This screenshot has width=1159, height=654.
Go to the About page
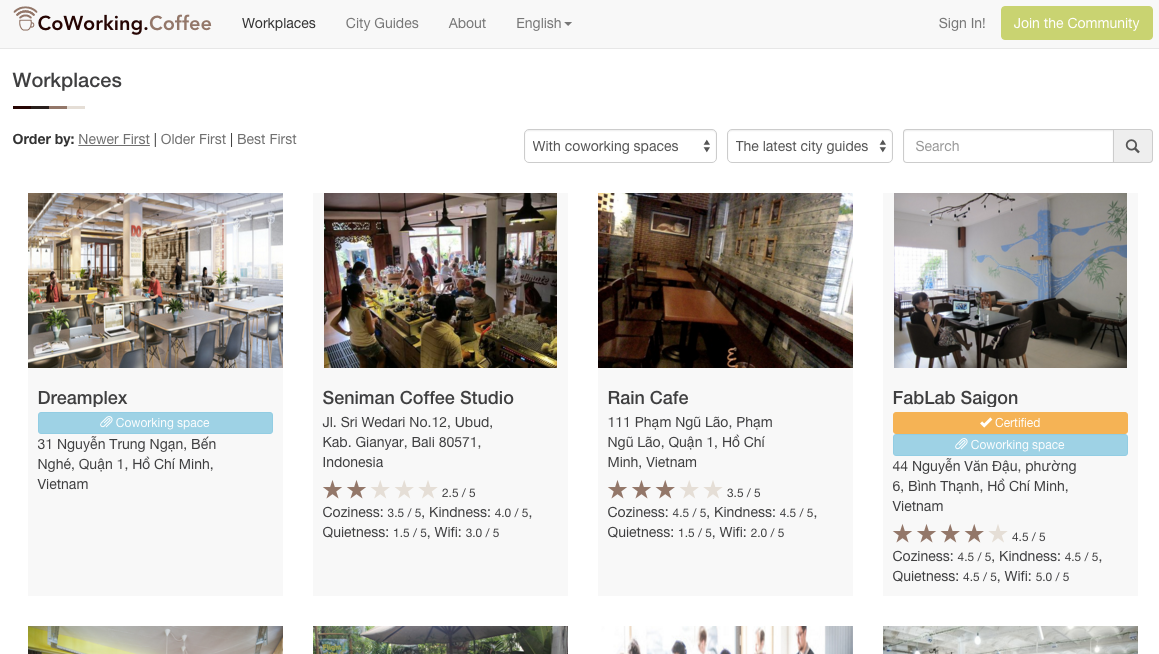[x=467, y=24]
